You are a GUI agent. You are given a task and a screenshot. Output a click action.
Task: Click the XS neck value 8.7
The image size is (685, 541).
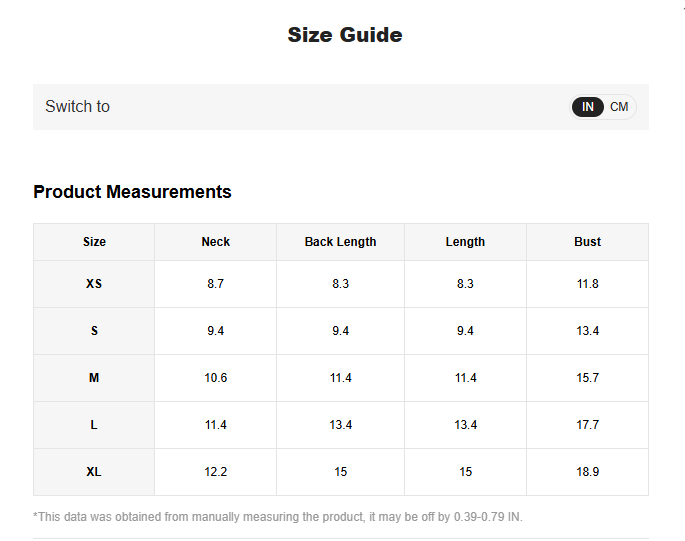(x=215, y=284)
